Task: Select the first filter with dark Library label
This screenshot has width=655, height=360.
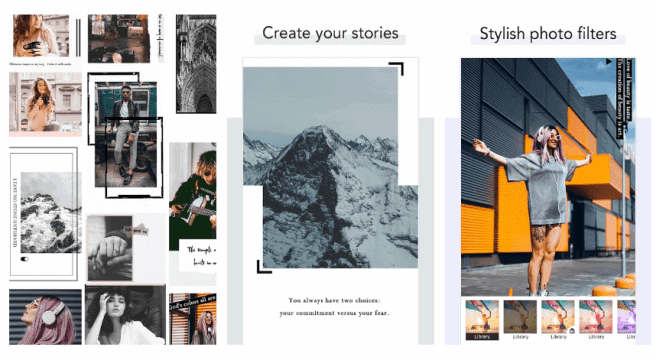Action: [482, 320]
